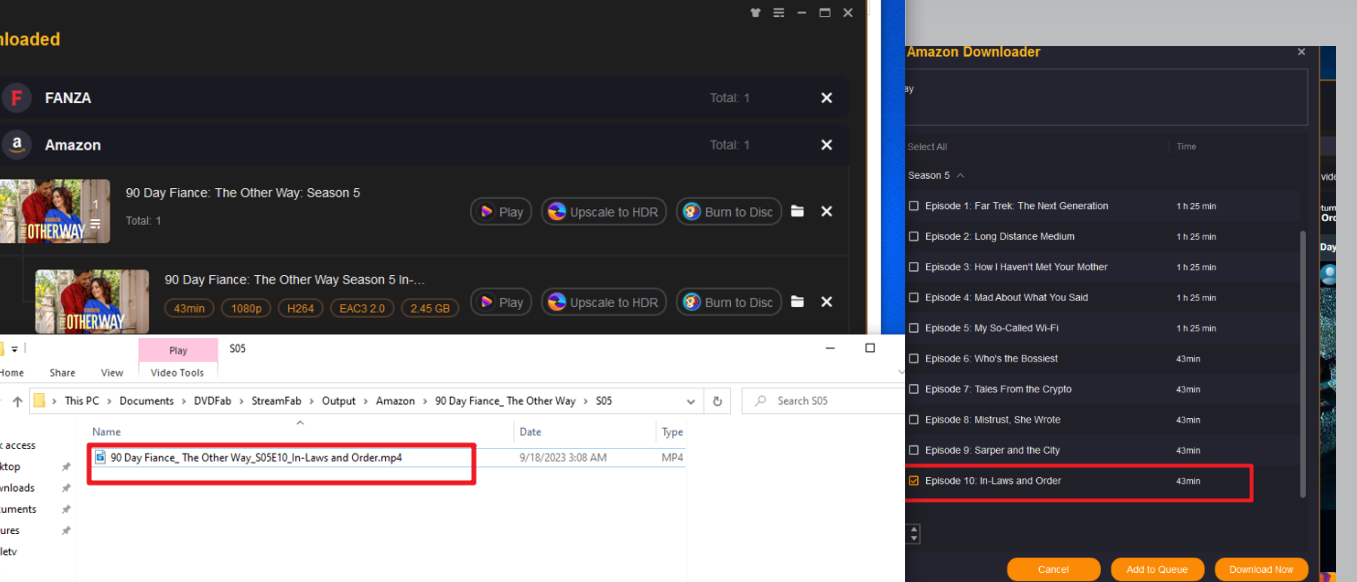Play the Season 5 In-Laws episode row
The width and height of the screenshot is (1357, 582).
(501, 302)
